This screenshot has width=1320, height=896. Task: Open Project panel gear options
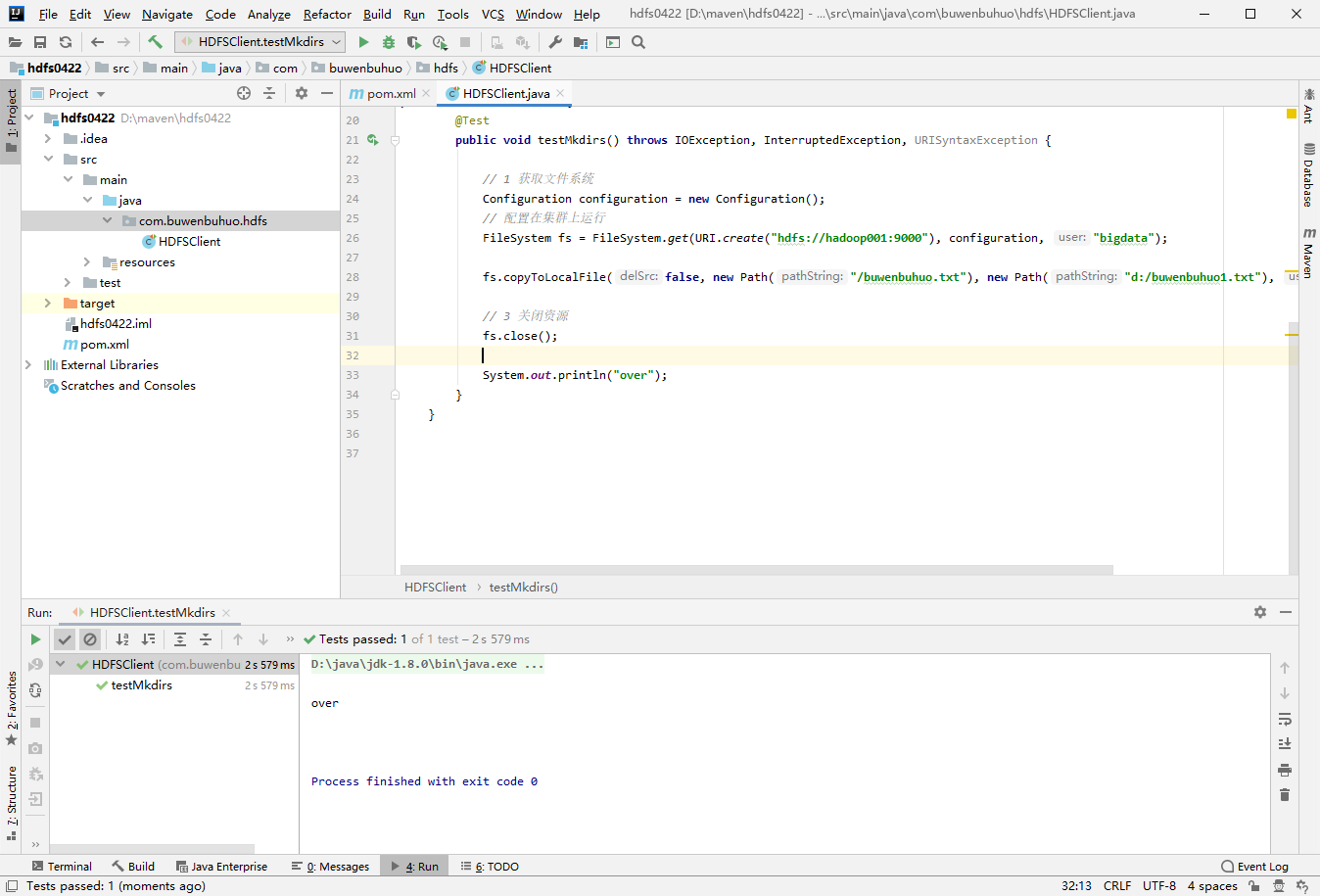pyautogui.click(x=302, y=93)
